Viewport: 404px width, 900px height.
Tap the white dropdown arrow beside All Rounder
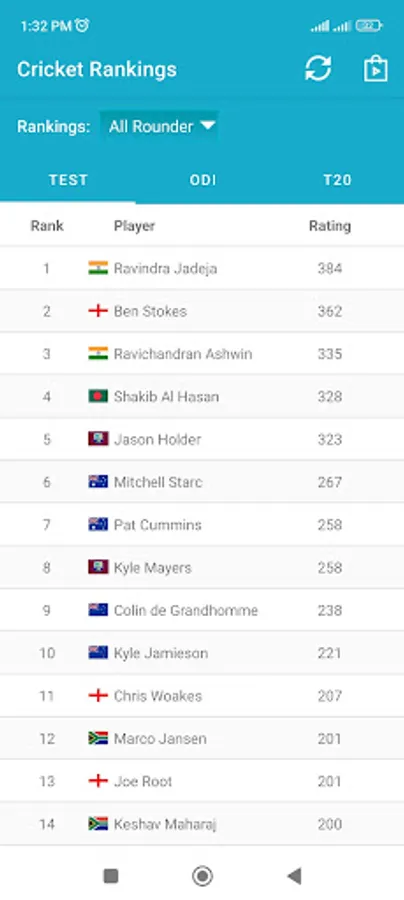[207, 126]
